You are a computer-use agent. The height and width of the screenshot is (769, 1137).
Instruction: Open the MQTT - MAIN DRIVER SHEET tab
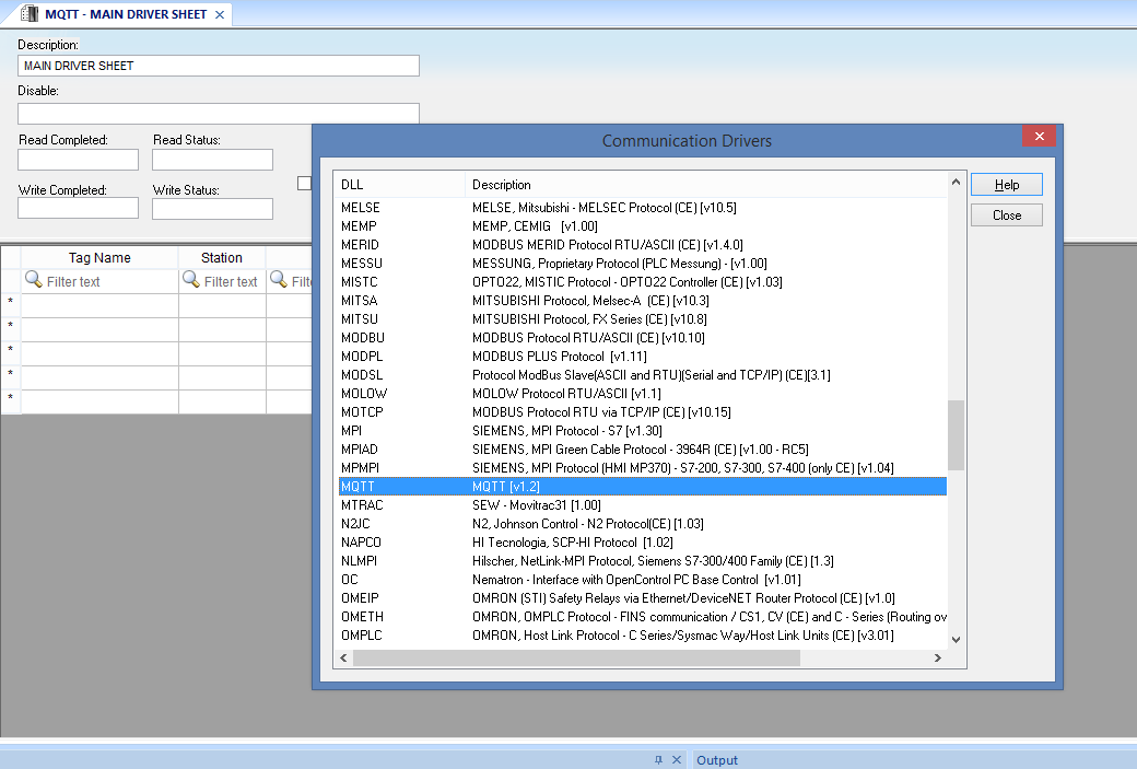(125, 14)
